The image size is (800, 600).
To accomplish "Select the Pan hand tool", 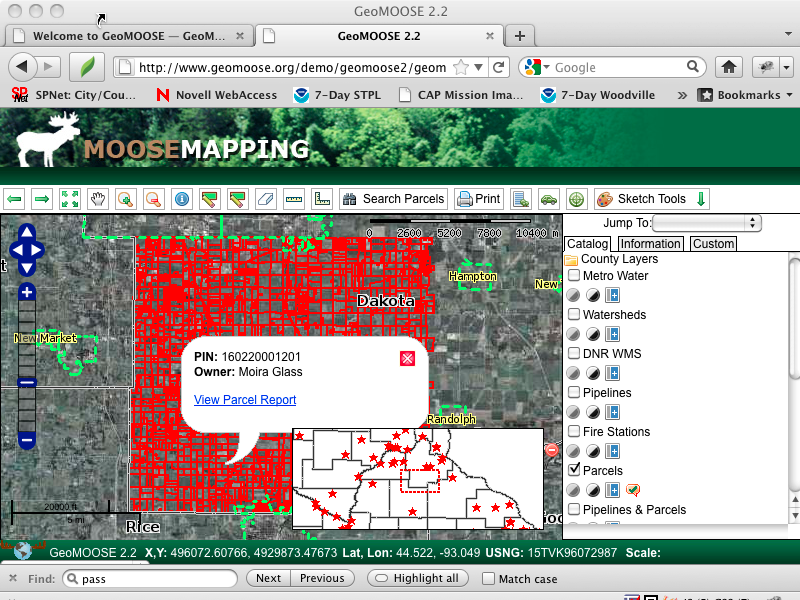I will point(97,199).
